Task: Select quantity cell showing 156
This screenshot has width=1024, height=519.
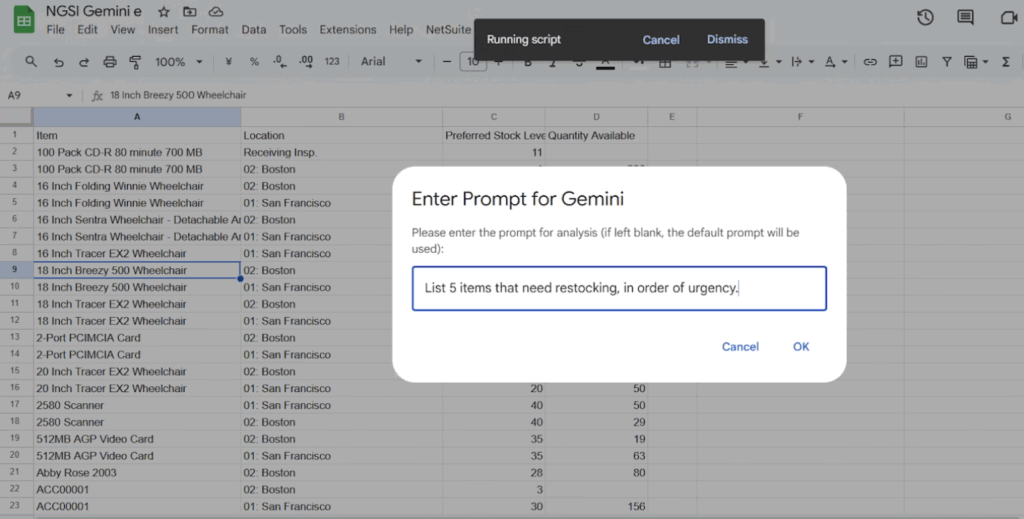Action: point(596,507)
